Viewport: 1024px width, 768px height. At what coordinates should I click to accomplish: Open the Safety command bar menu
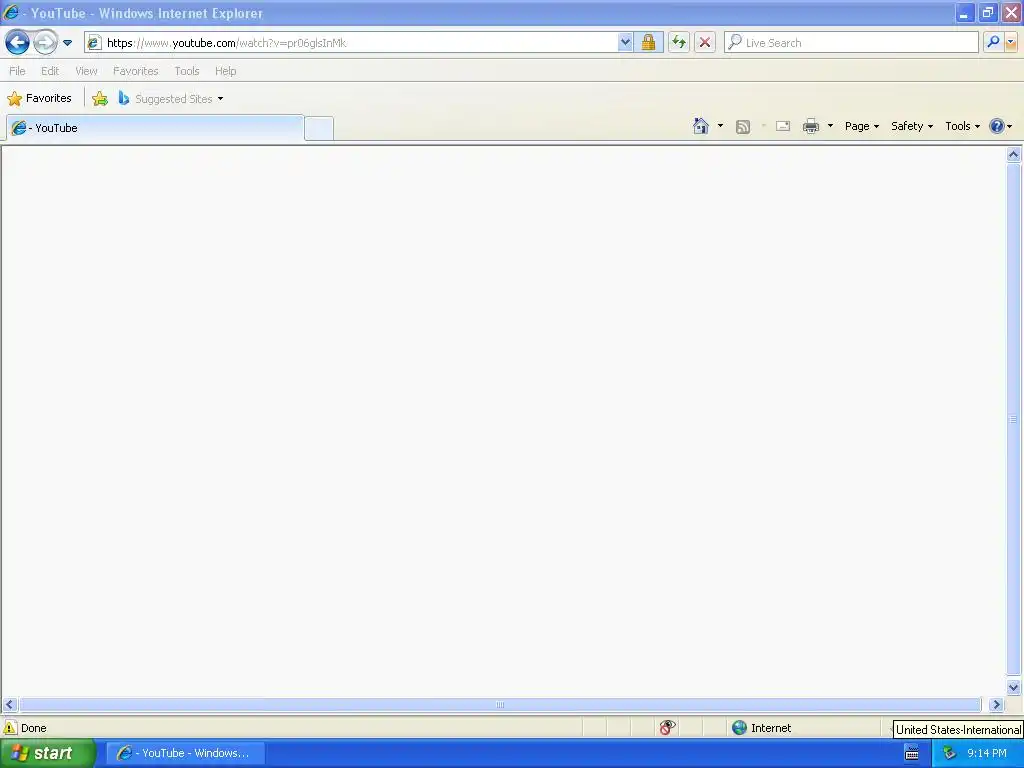coord(912,126)
